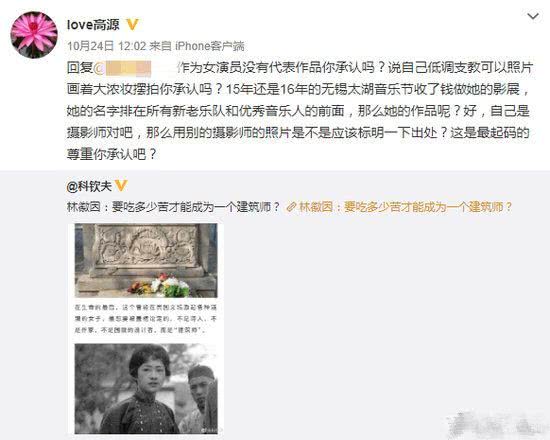This screenshot has height=440, width=550.
Task: Open love高源 profile via username
Action: click(93, 25)
